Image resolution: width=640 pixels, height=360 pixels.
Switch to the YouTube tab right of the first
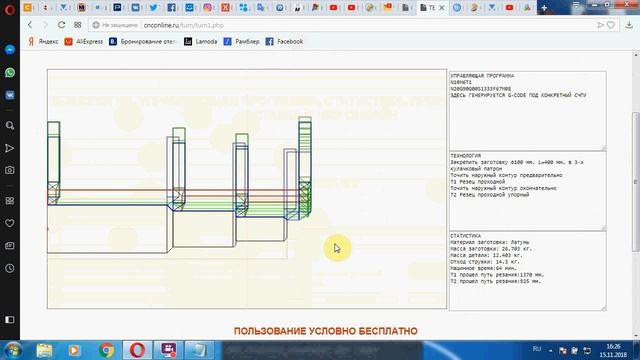(x=351, y=7)
